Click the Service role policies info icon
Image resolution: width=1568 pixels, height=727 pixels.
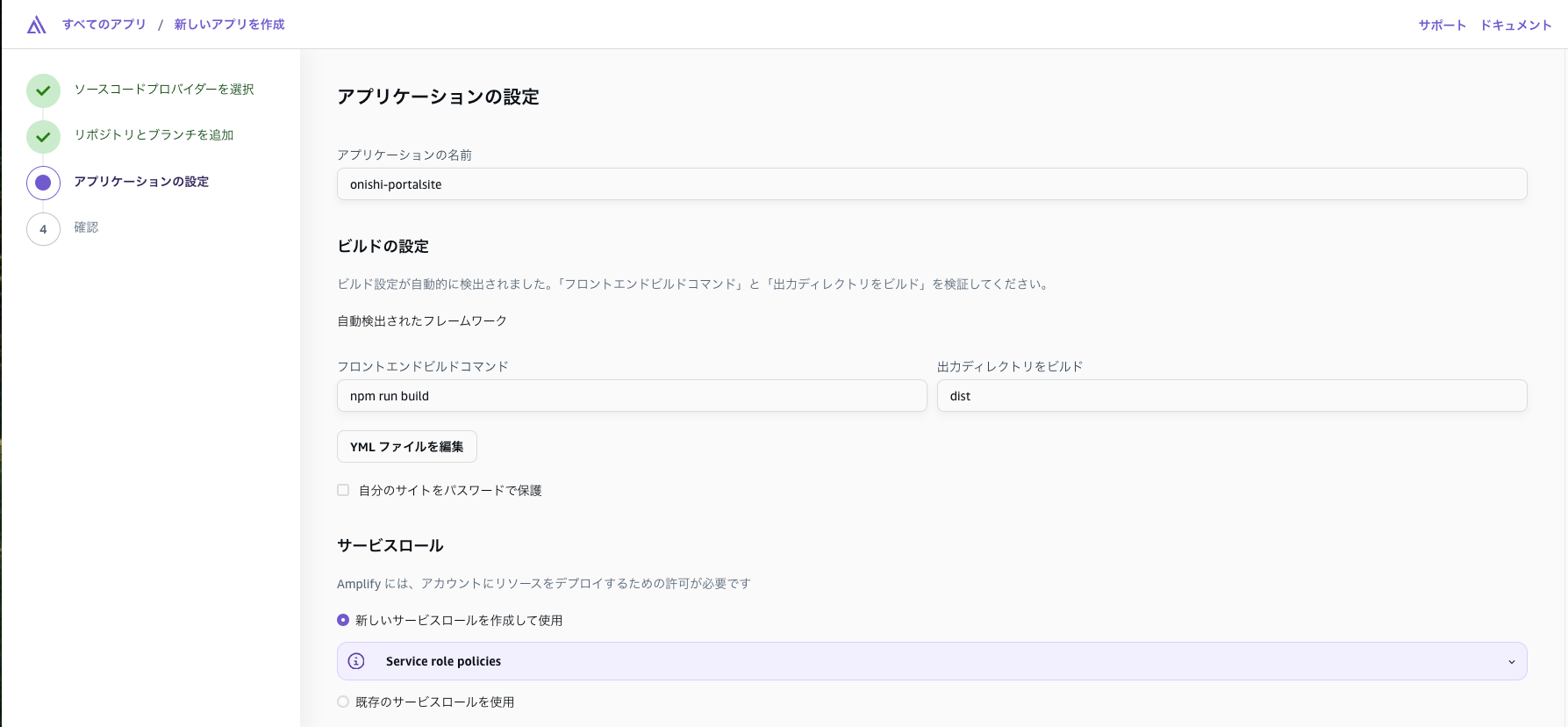coord(356,661)
